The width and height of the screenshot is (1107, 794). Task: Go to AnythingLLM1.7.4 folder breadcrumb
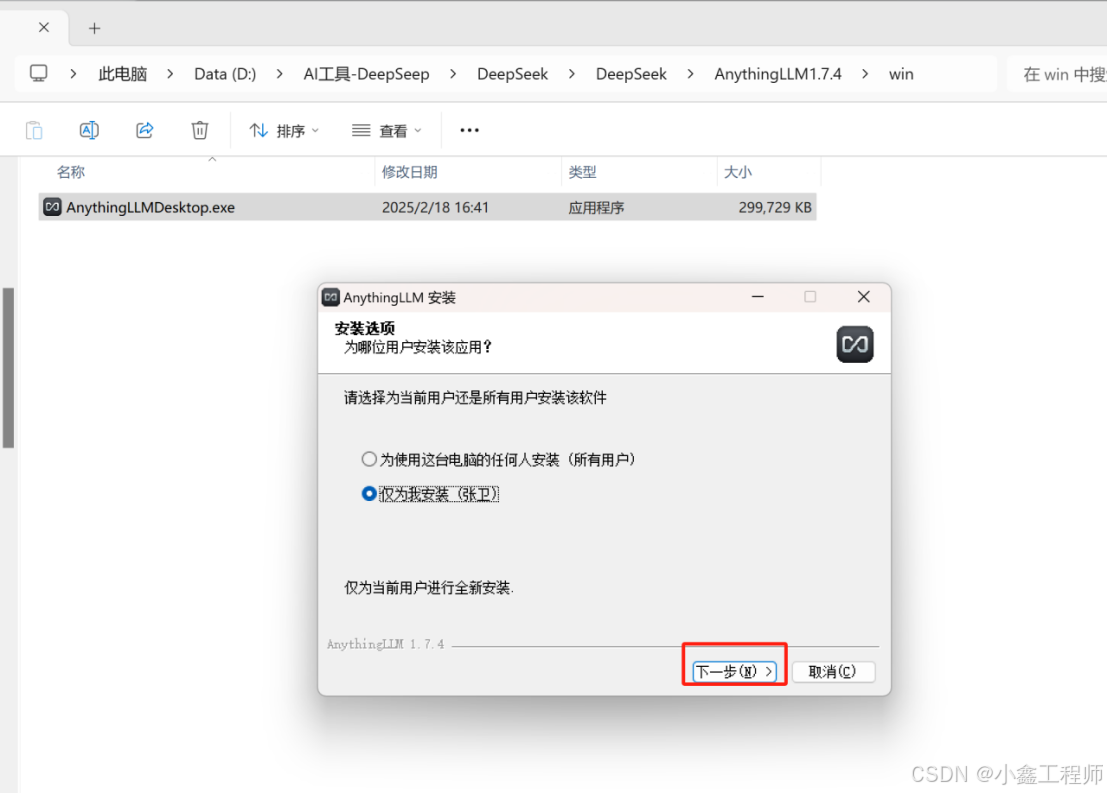pyautogui.click(x=777, y=74)
